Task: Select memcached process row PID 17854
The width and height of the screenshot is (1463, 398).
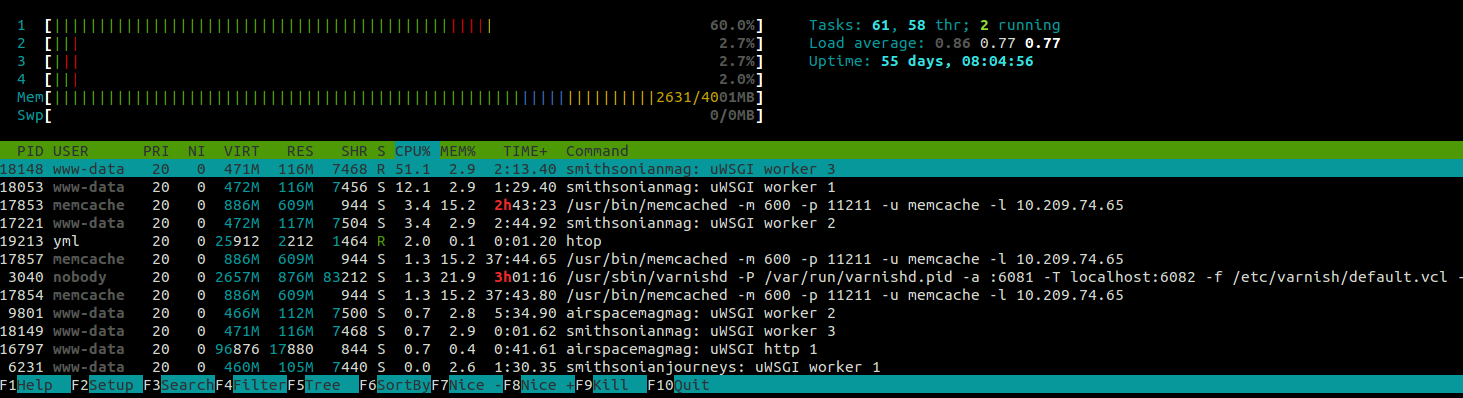Action: pos(731,295)
